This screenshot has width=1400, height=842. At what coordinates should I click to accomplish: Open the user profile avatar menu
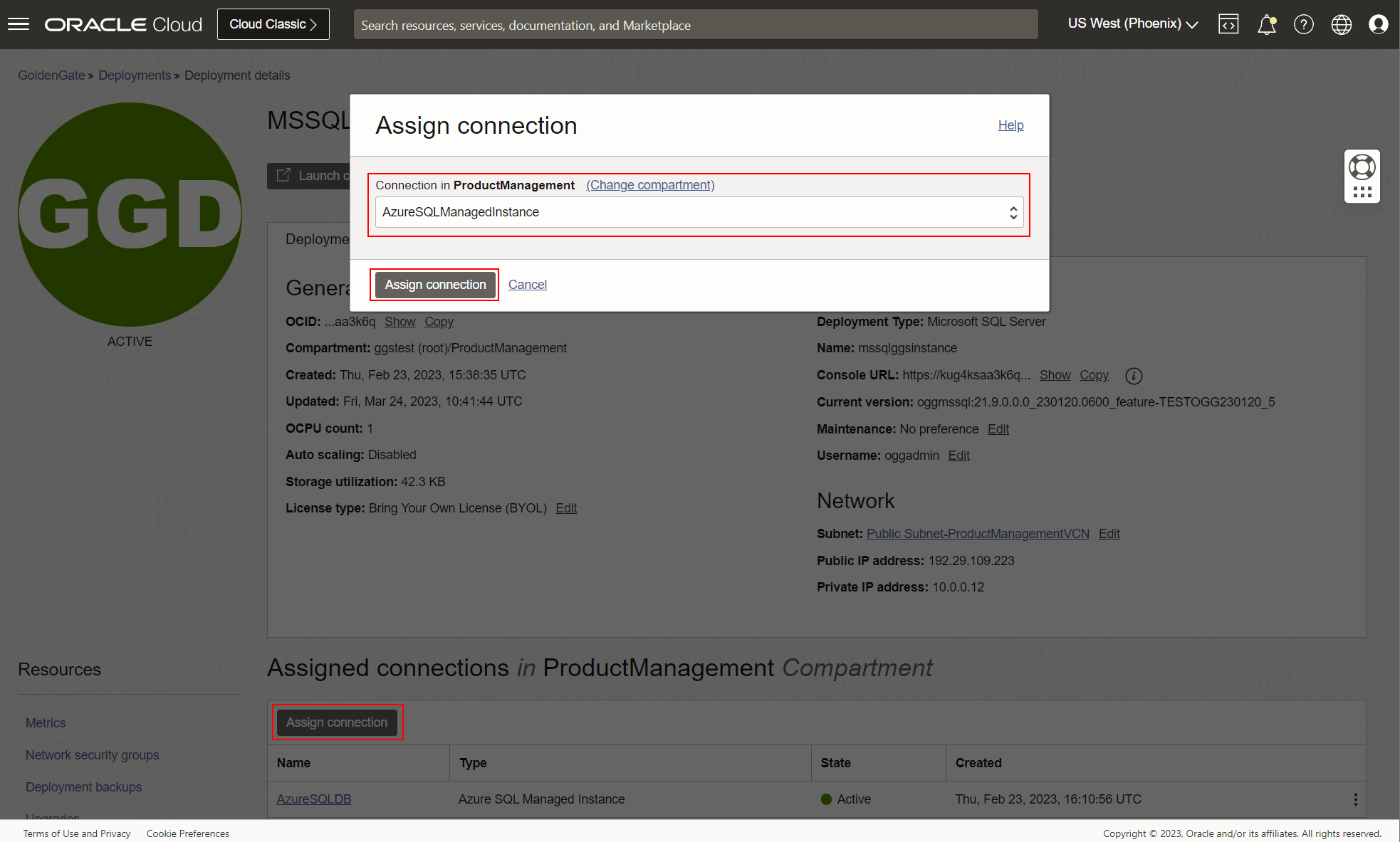click(x=1379, y=24)
